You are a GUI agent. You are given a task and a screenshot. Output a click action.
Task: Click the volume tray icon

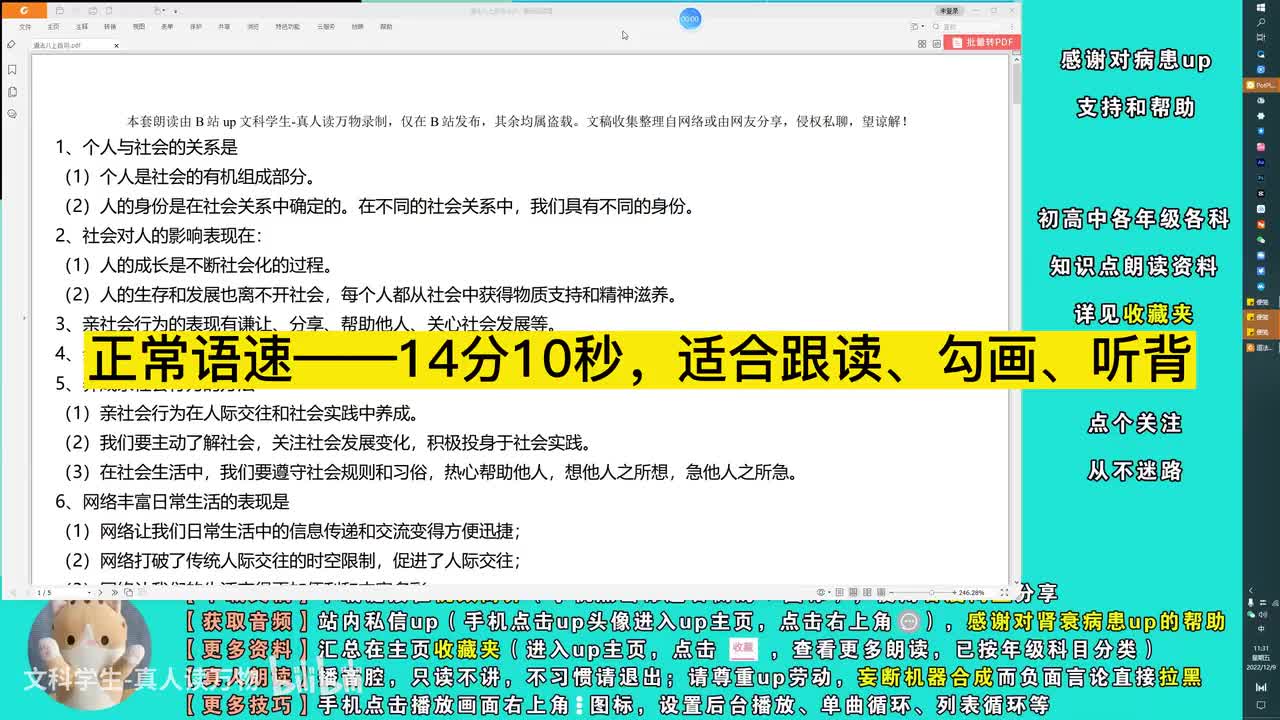1261,615
